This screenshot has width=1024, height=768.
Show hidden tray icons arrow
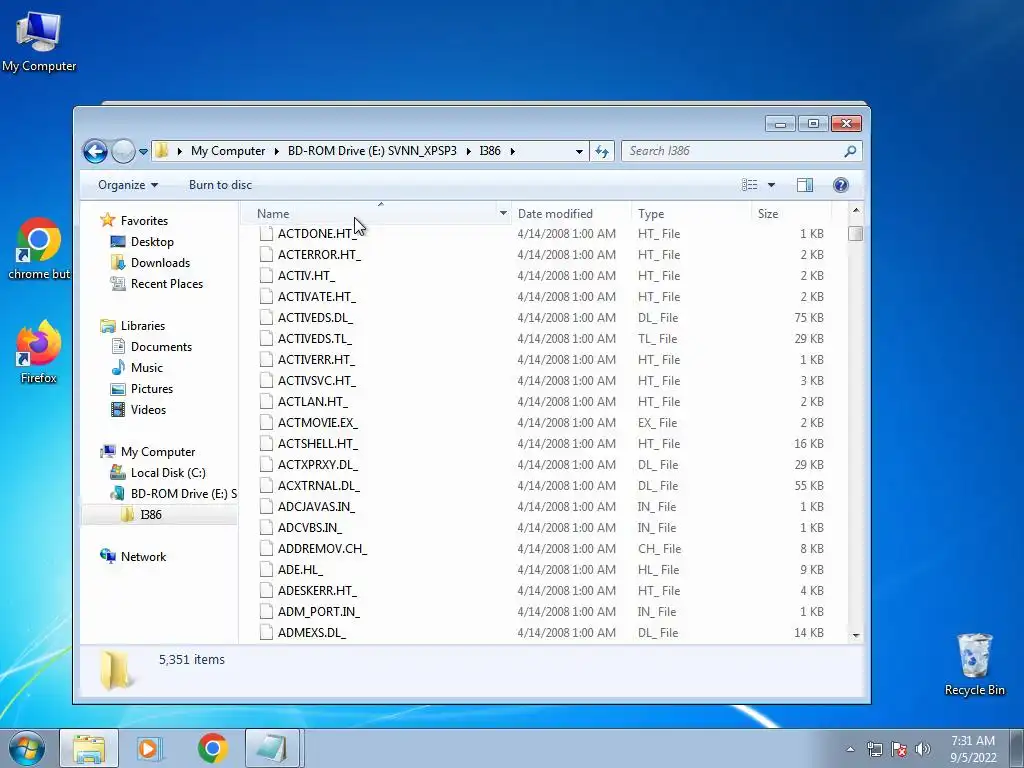coord(850,749)
